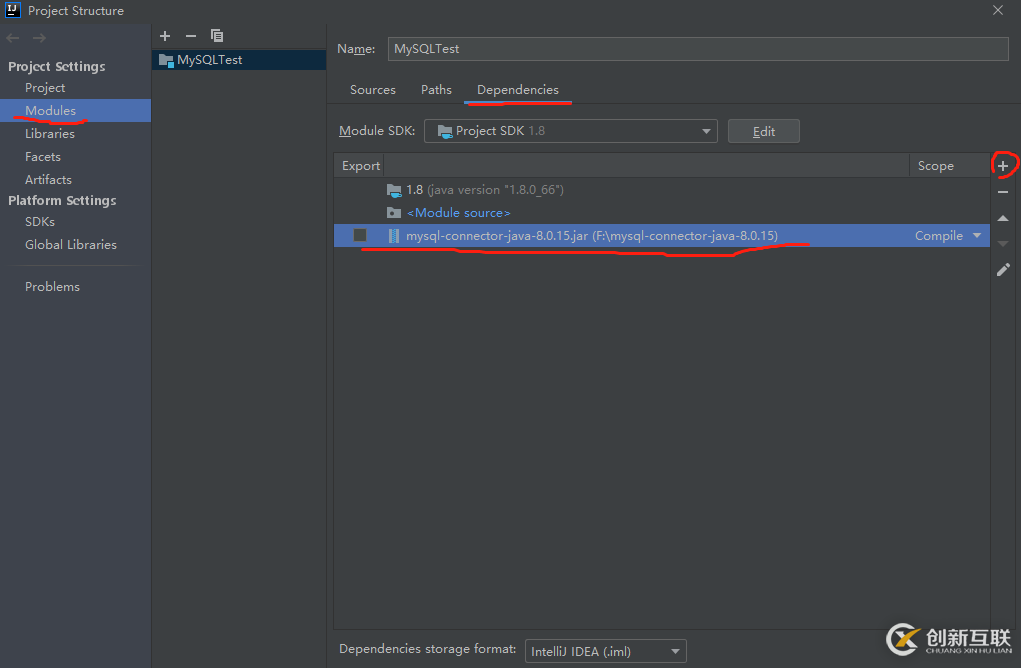Close the Project Structure dialog
This screenshot has height=668, width=1021.
click(998, 10)
